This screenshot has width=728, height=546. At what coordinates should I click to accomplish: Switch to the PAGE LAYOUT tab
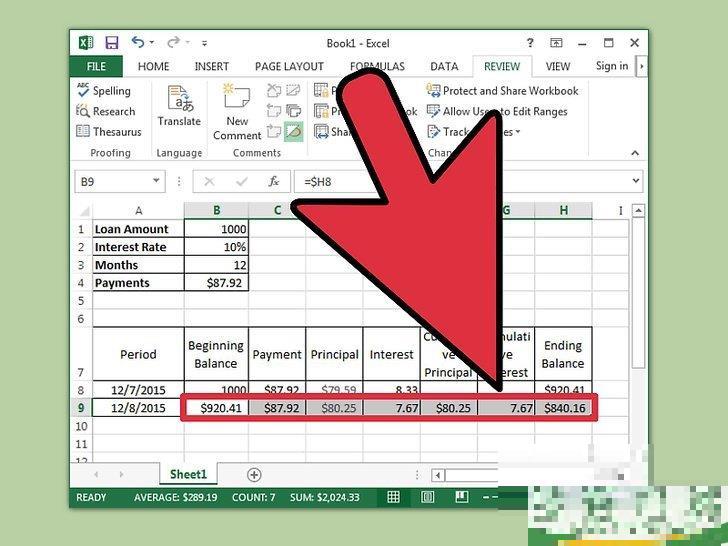tap(289, 67)
